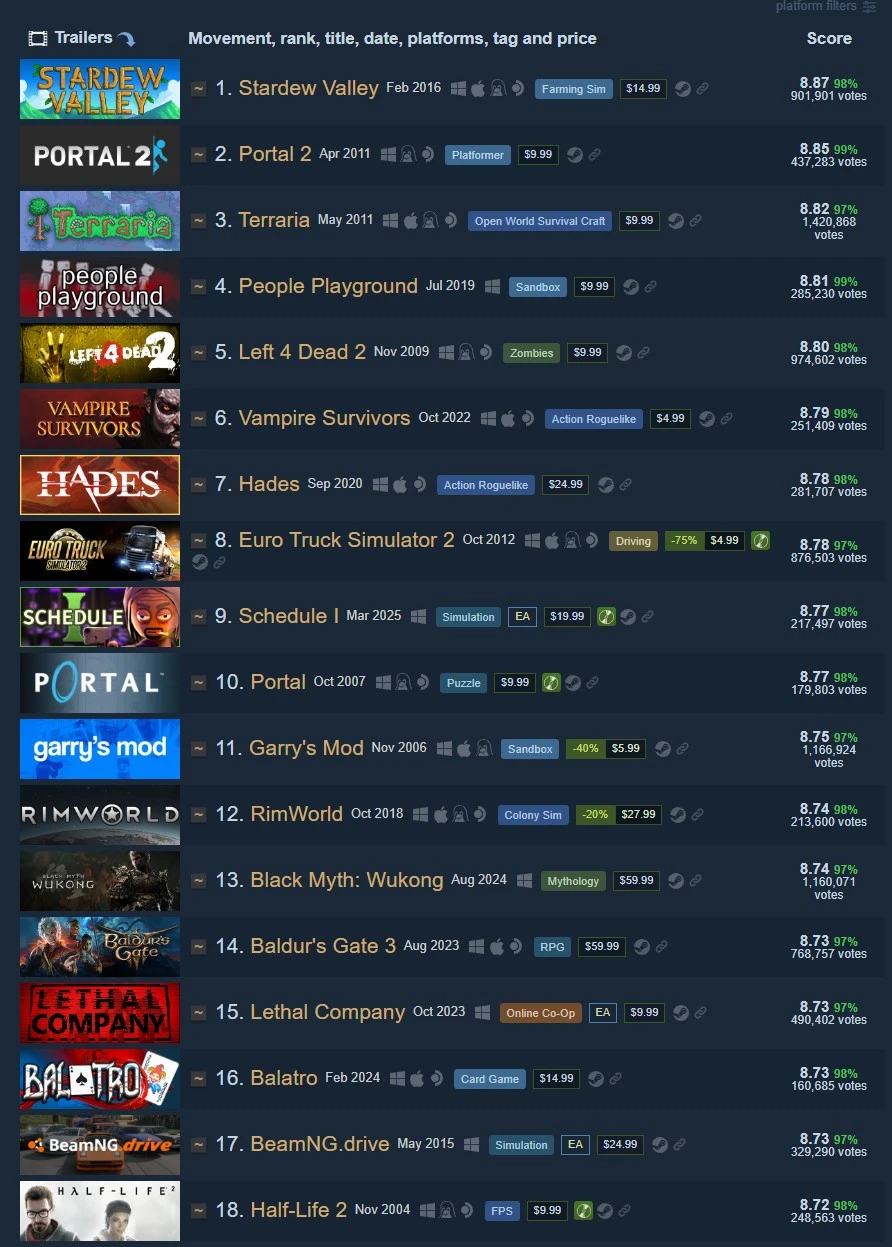This screenshot has width=892, height=1247.
Task: Open the Black Myth: Wukong title link
Action: tap(347, 880)
